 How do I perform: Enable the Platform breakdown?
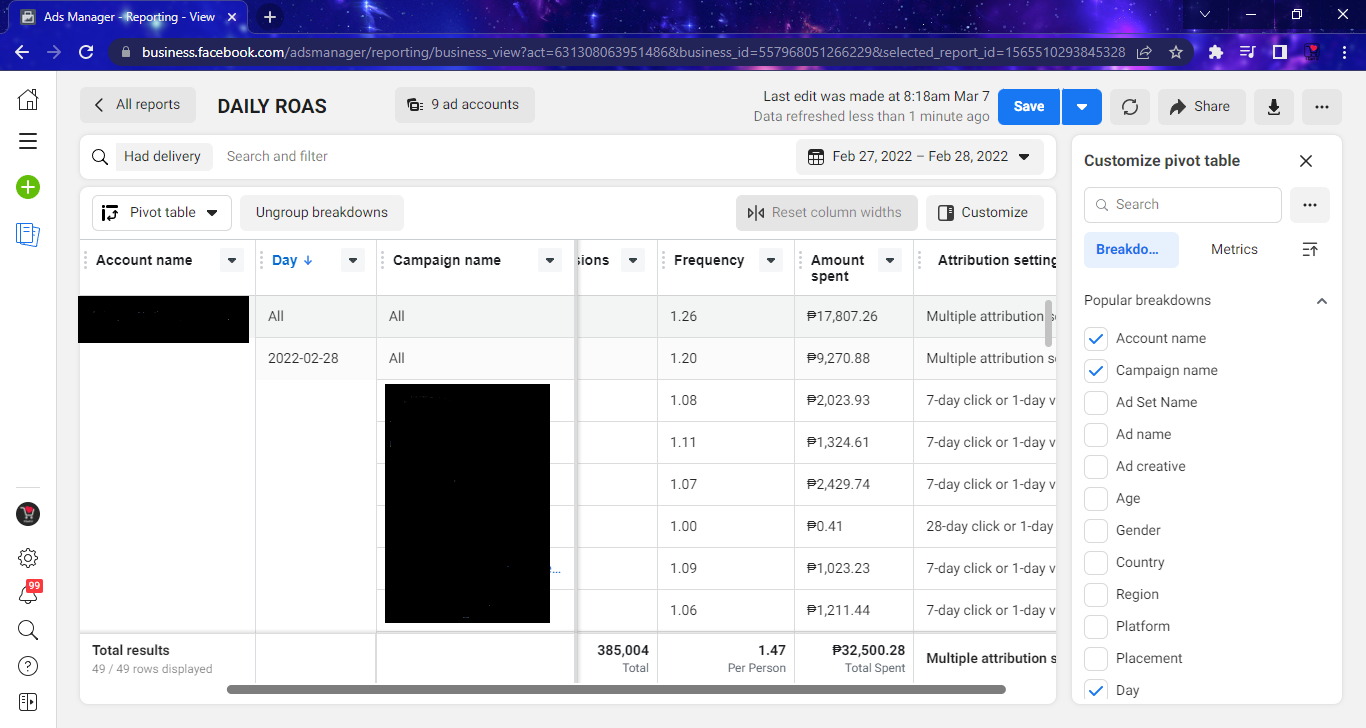[1096, 627]
